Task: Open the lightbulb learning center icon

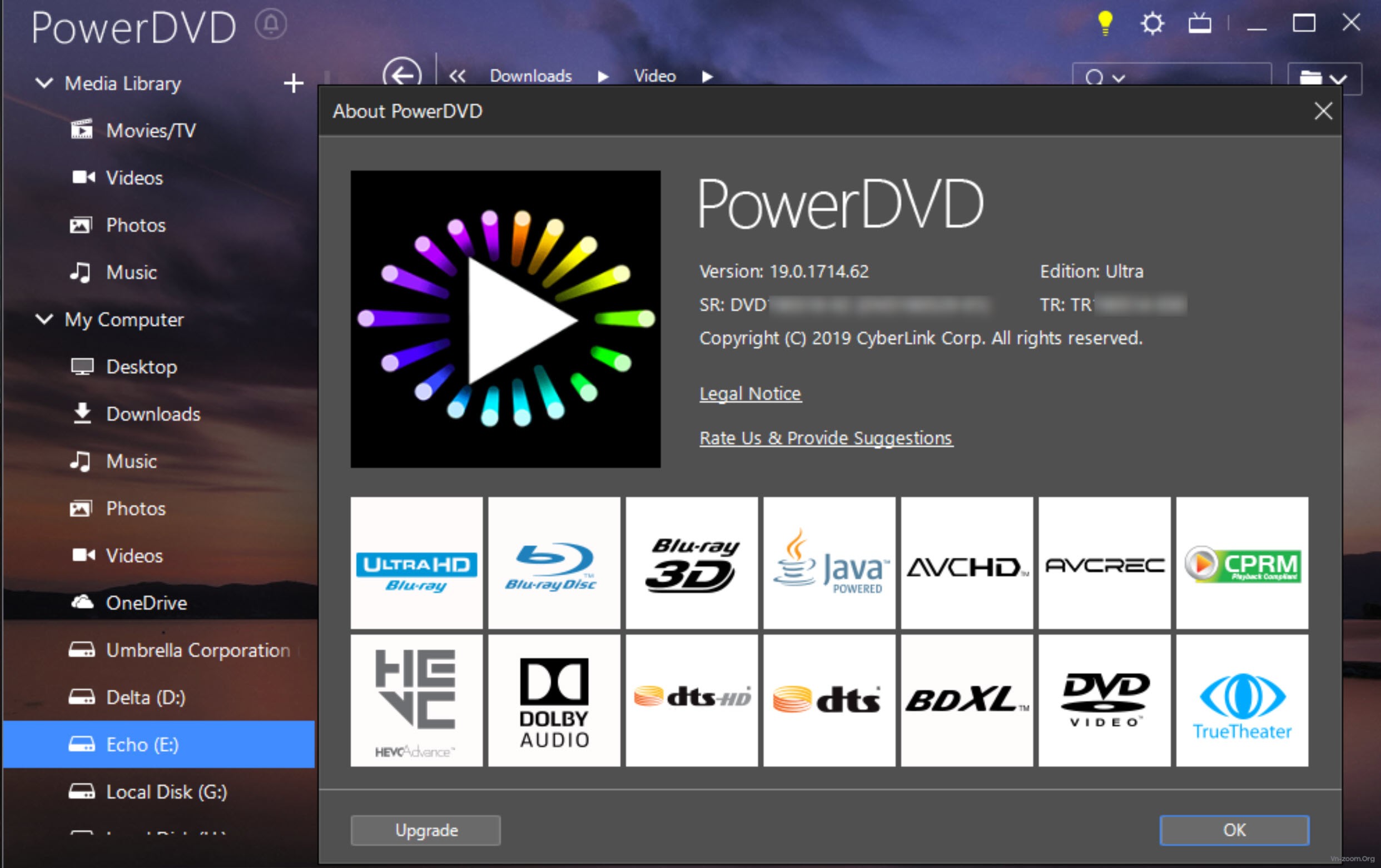Action: (1105, 23)
